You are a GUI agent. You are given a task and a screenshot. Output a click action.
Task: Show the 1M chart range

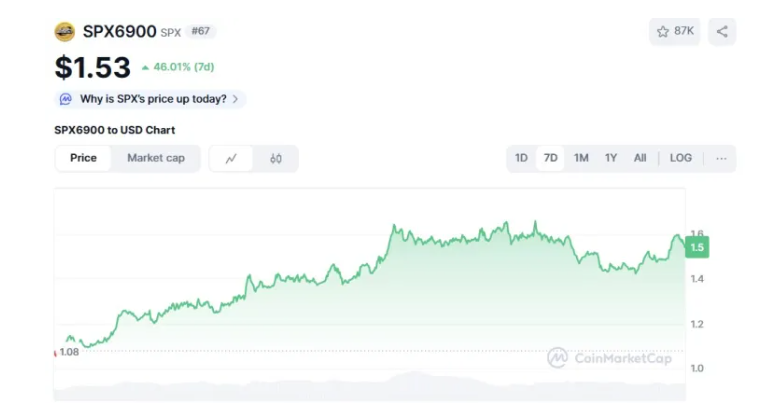coord(581,158)
